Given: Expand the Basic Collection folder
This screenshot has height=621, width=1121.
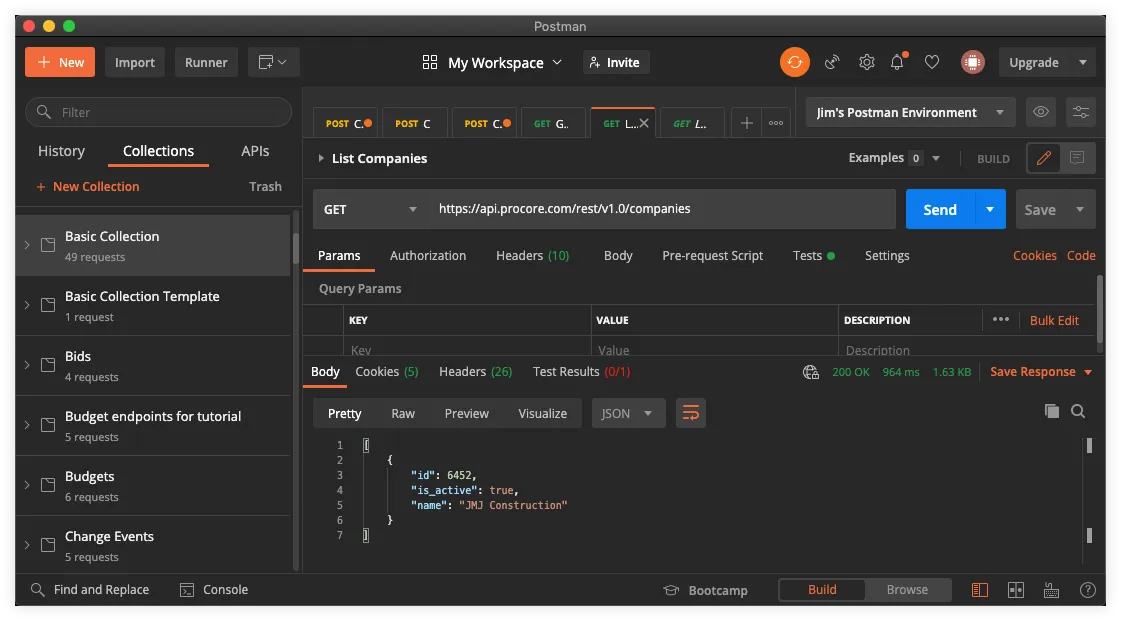Looking at the screenshot, I should (27, 245).
